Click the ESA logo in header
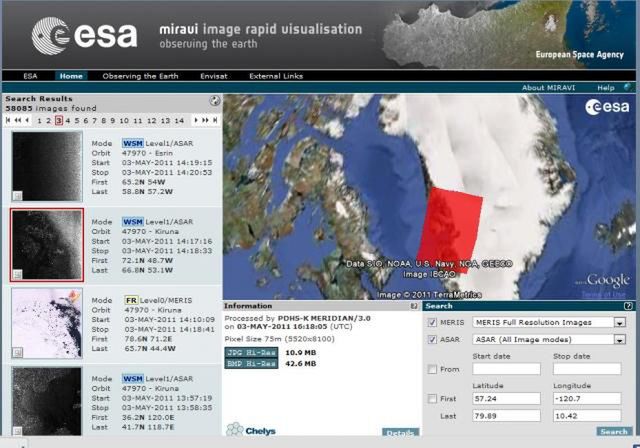Screen dimensions: 640x448 84,36
